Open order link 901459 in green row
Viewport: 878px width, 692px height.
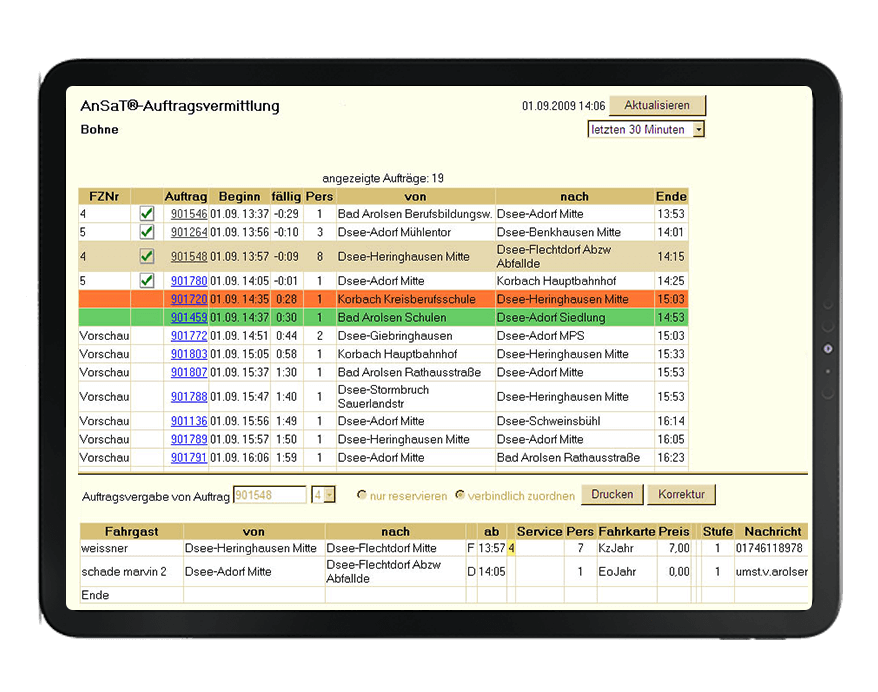188,318
